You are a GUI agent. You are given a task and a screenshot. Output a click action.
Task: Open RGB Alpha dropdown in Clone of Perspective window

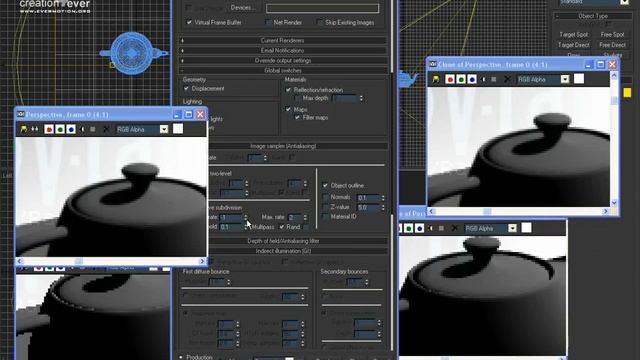[x=565, y=80]
